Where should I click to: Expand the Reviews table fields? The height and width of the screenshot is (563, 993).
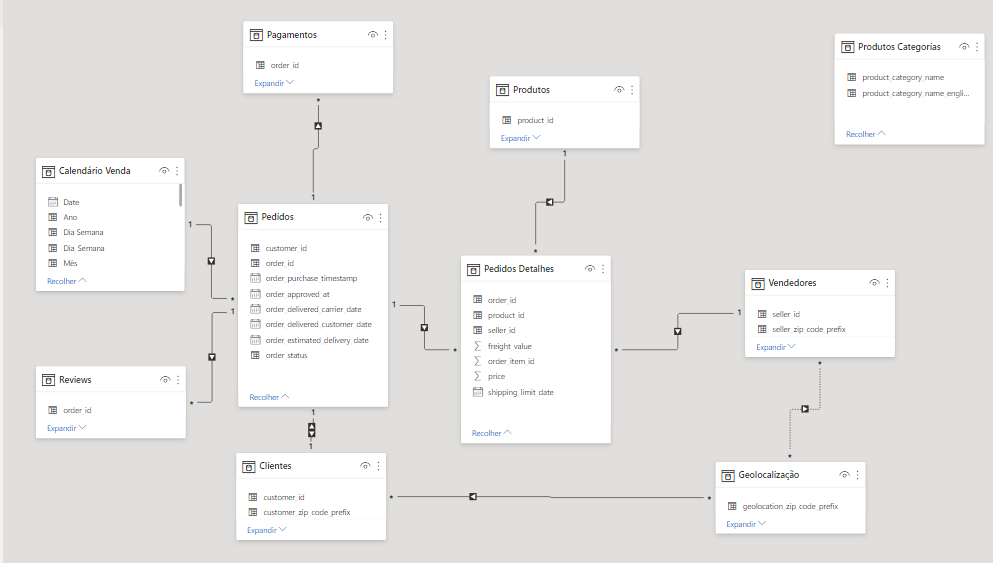(66, 428)
